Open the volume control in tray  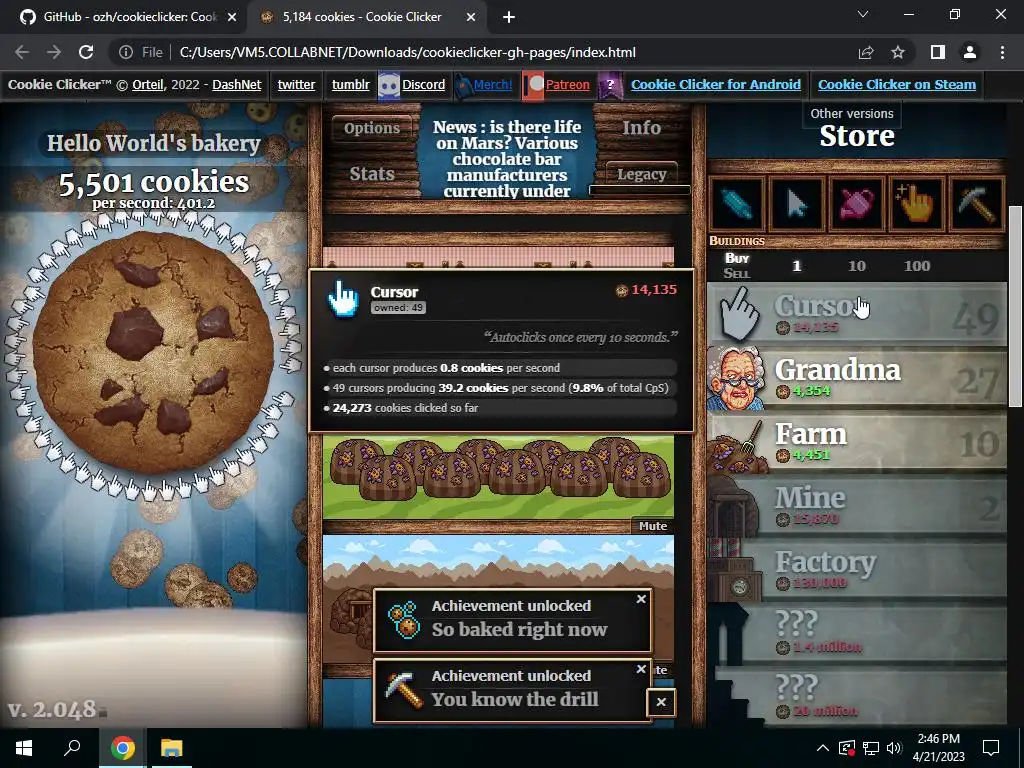point(894,748)
